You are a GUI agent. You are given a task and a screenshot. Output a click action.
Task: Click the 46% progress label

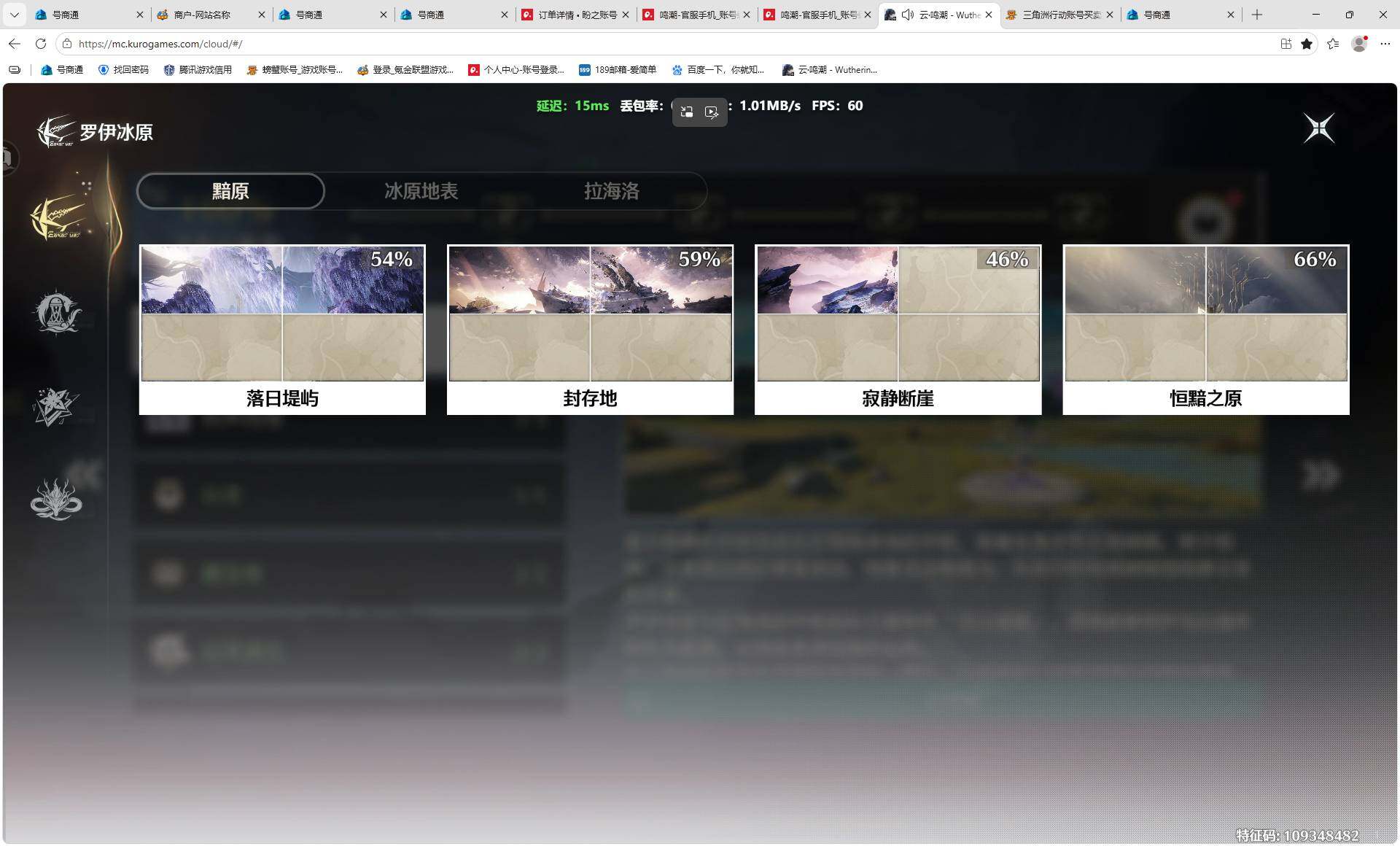[x=1007, y=259]
